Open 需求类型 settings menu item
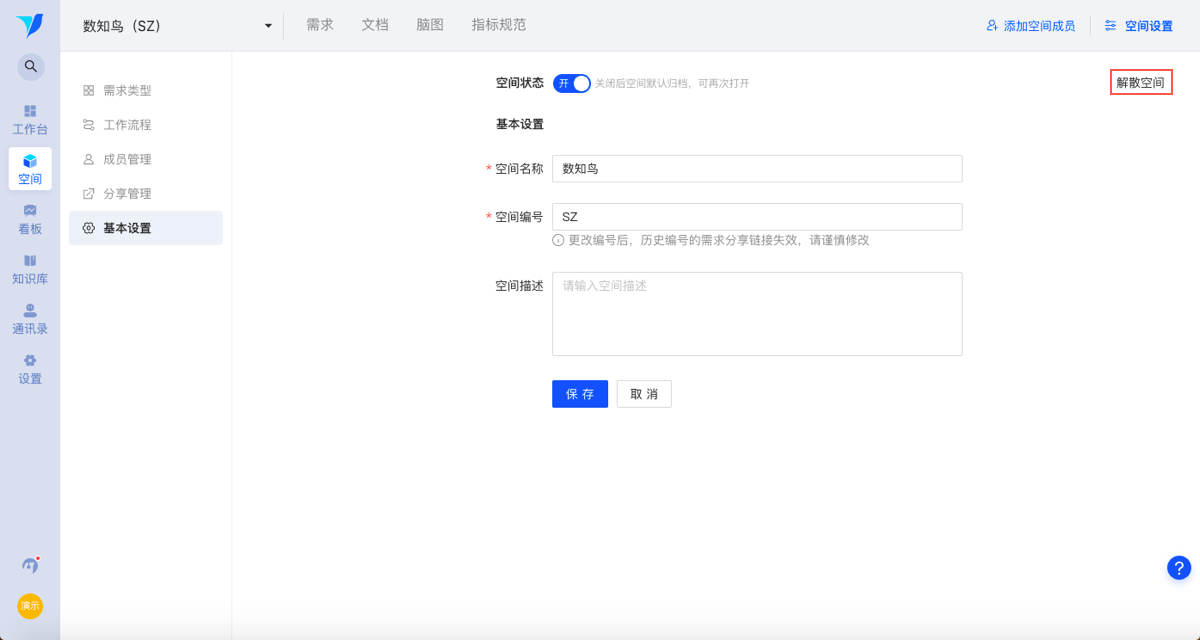1200x640 pixels. (x=146, y=90)
